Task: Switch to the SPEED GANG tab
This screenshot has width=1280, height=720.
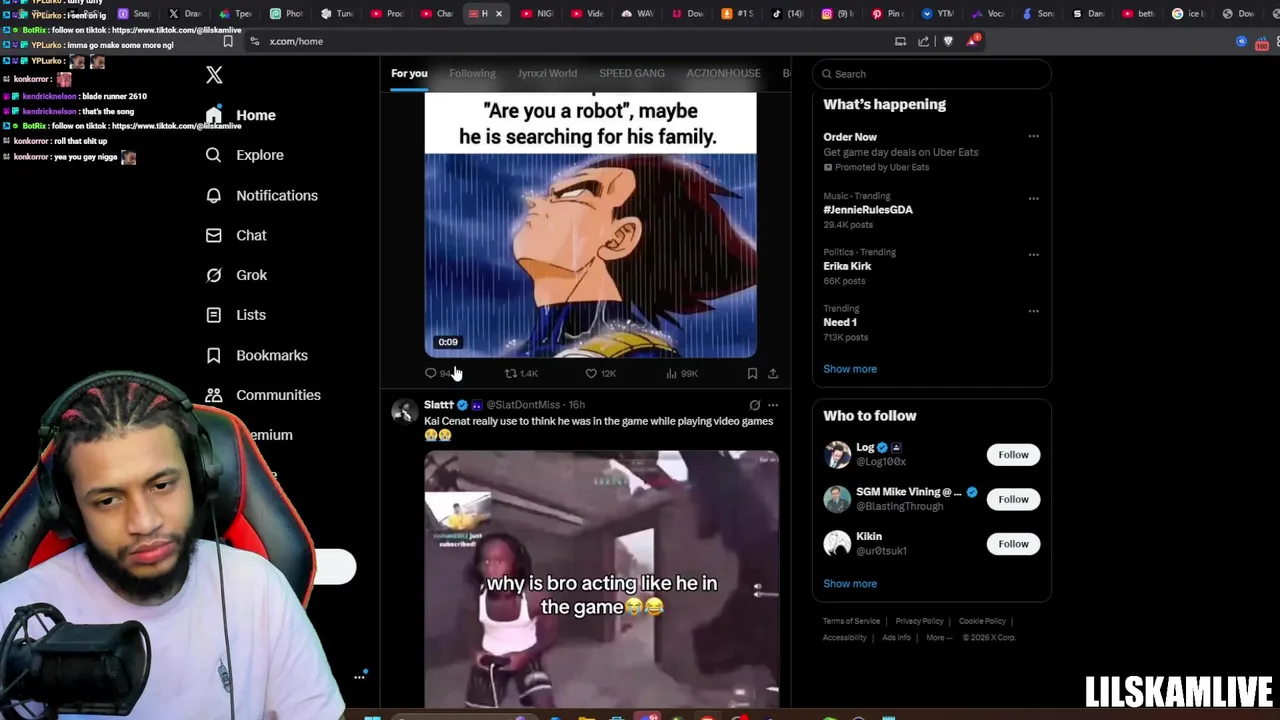Action: point(632,73)
